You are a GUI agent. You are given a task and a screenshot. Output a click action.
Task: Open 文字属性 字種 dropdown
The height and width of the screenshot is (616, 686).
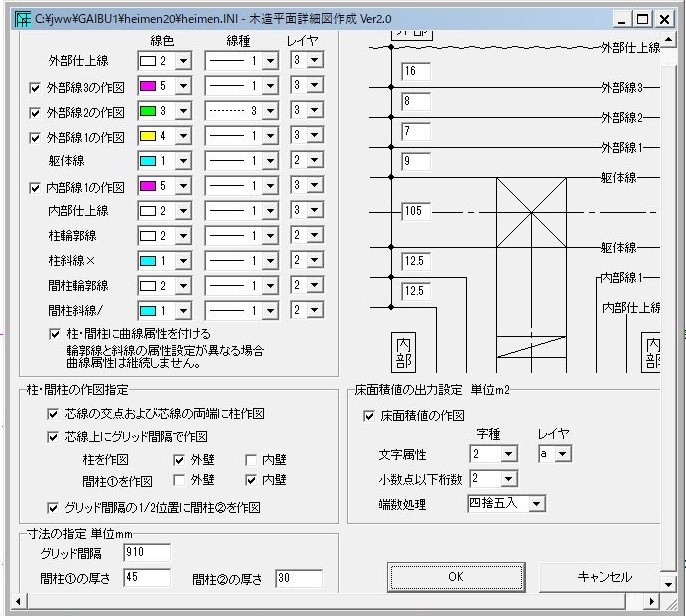(x=508, y=454)
